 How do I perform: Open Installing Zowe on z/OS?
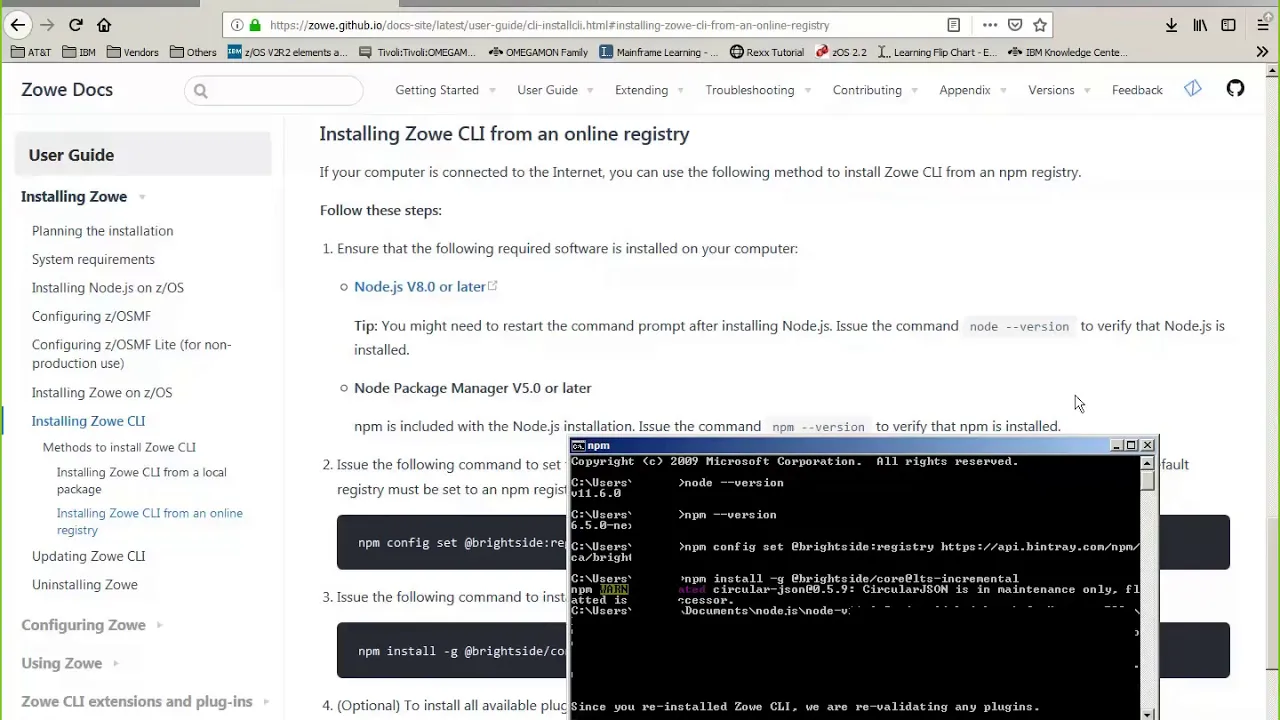coord(102,393)
